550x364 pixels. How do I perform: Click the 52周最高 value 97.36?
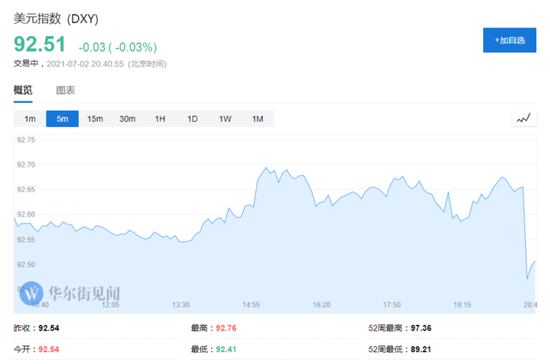point(421,328)
